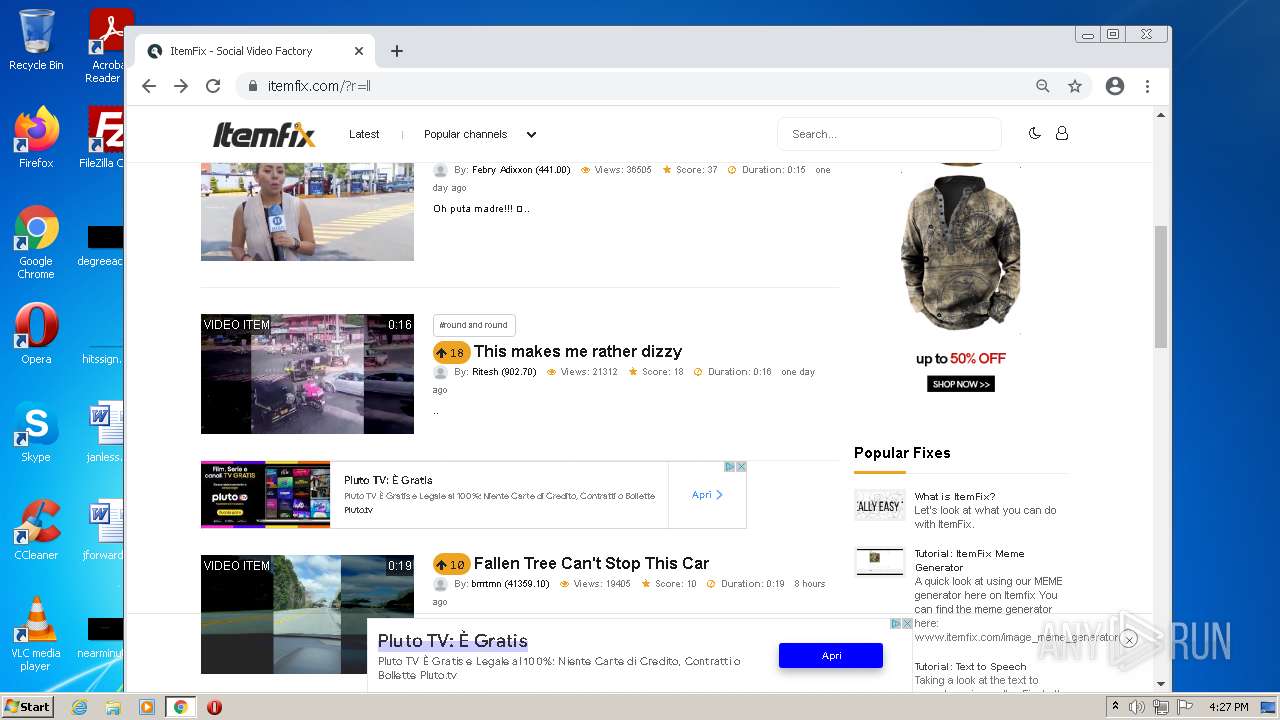Open the 'ALLY EASY' fix thumbnail
This screenshot has height=720, width=1280.
coord(879,505)
